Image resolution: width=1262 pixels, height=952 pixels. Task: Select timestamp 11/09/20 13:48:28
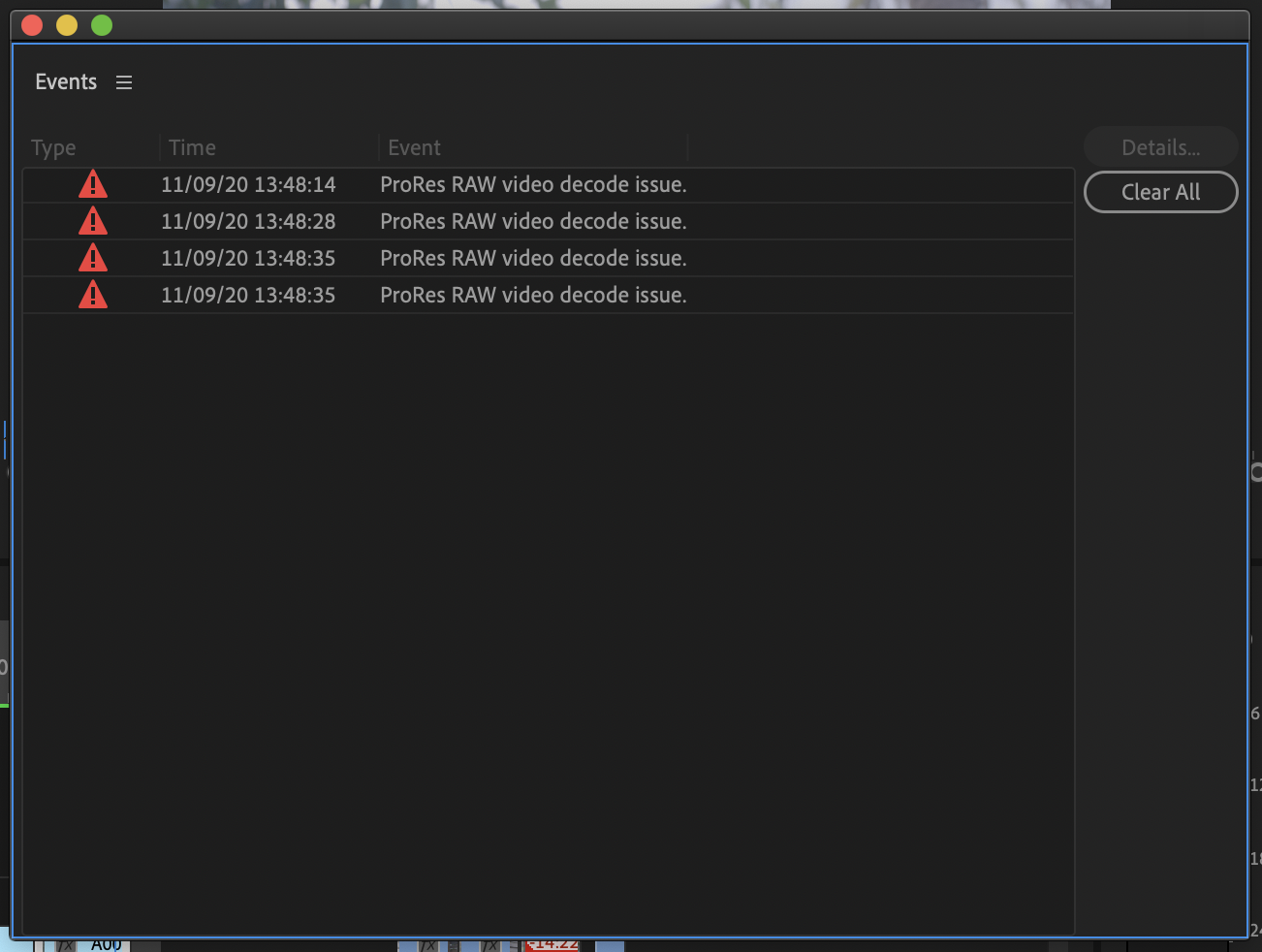248,221
